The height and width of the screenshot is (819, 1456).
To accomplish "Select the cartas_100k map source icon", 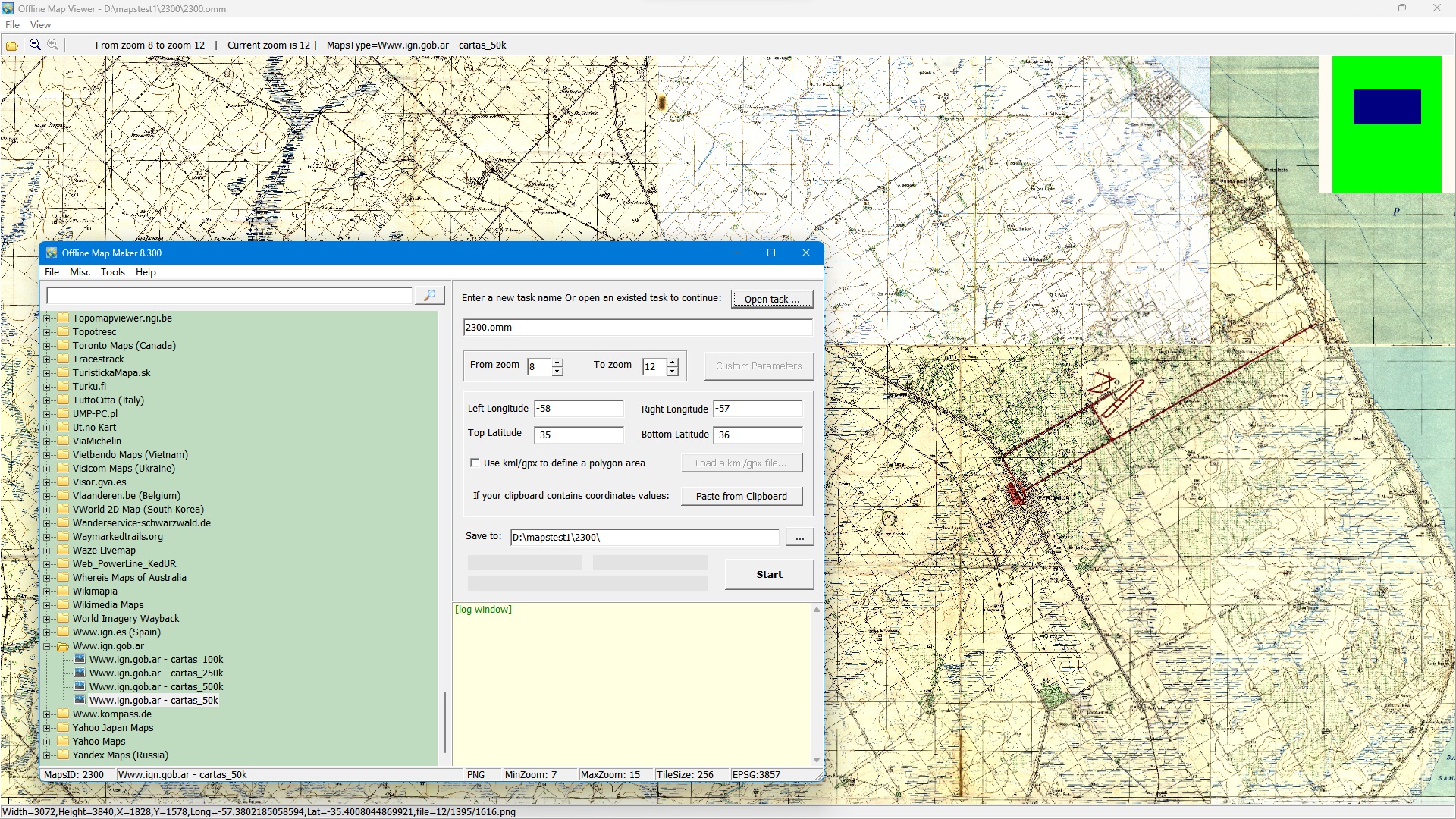I will pos(80,660).
